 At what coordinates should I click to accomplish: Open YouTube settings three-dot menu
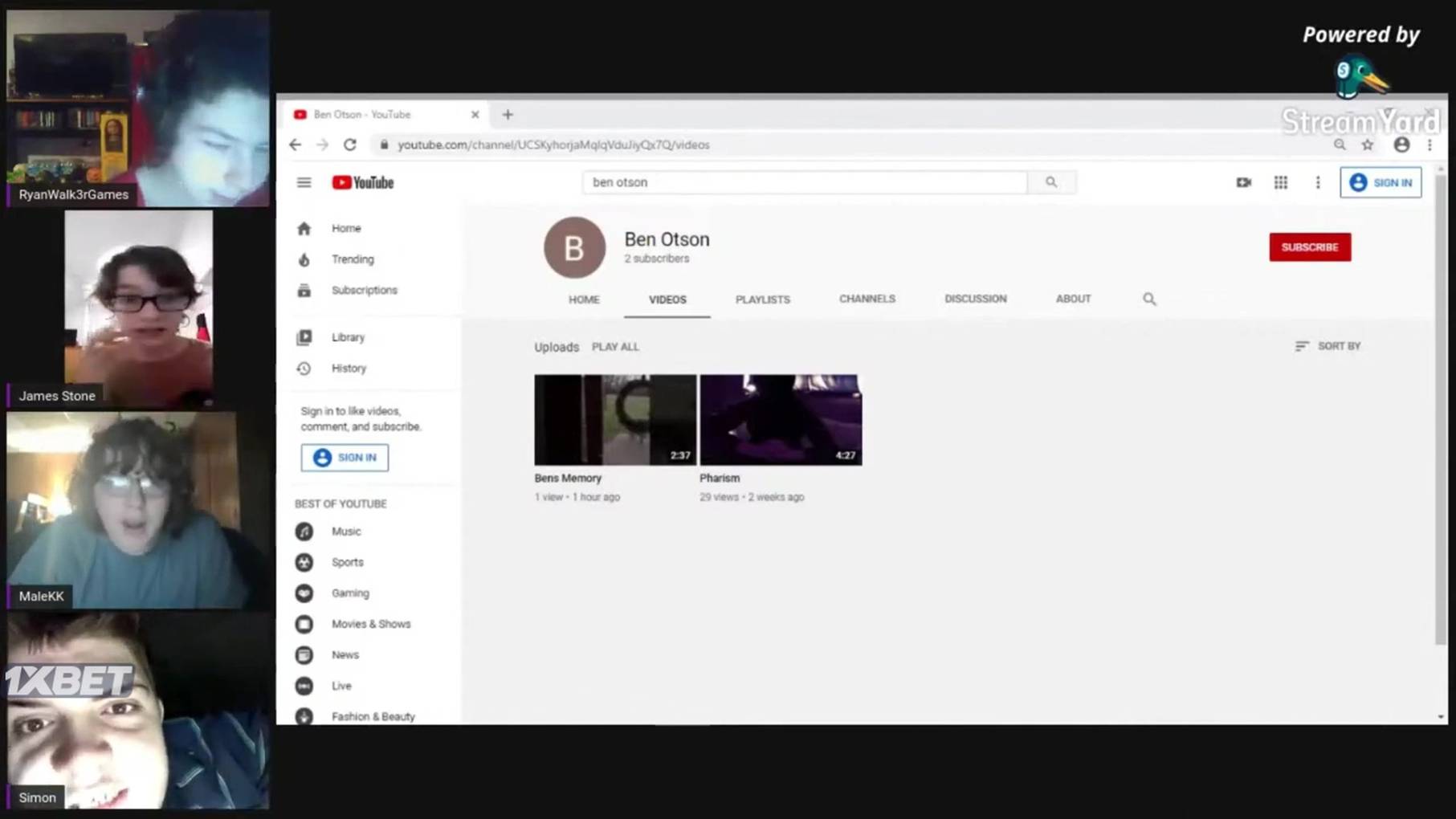(1318, 182)
